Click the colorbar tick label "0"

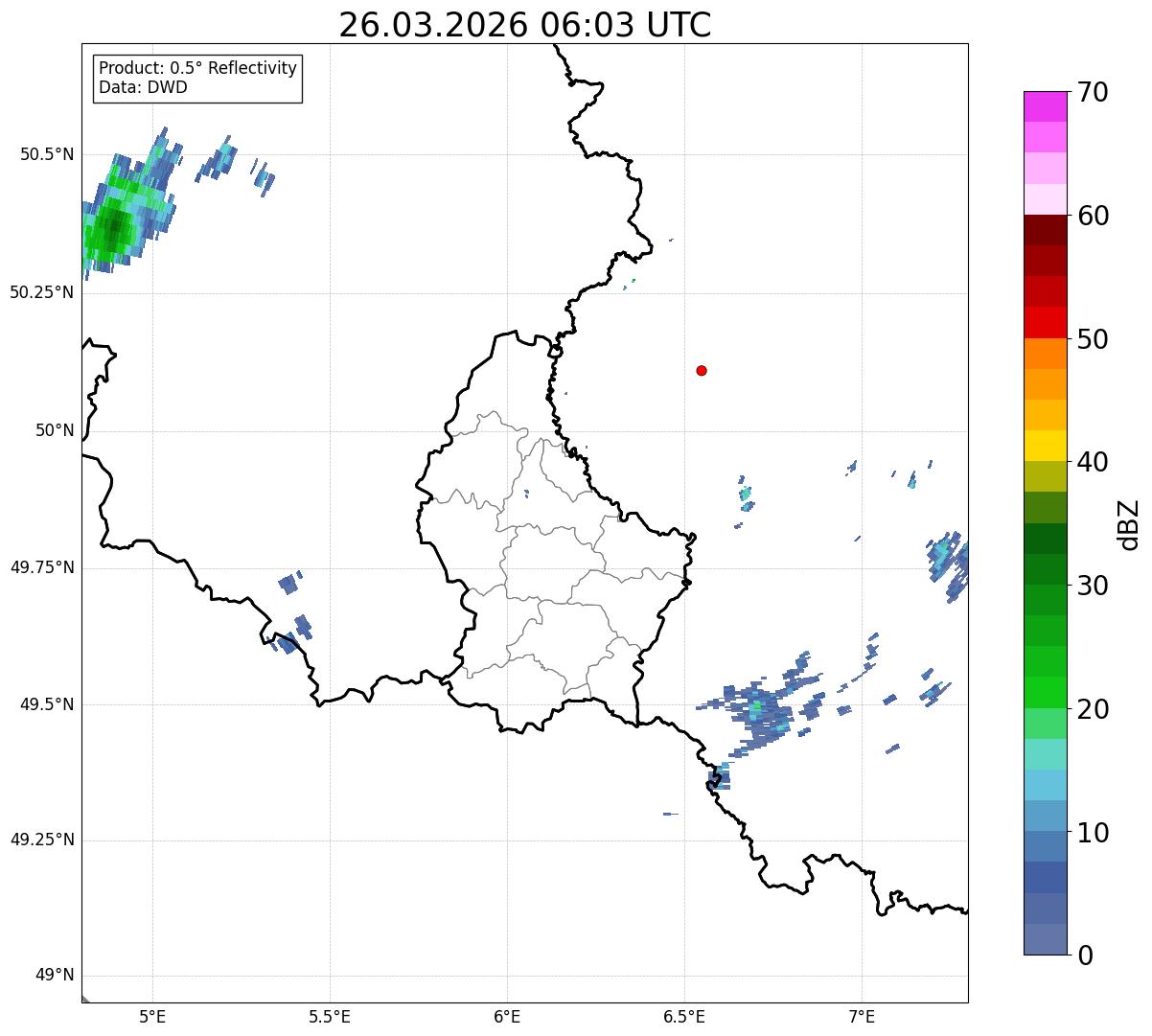tap(1085, 955)
